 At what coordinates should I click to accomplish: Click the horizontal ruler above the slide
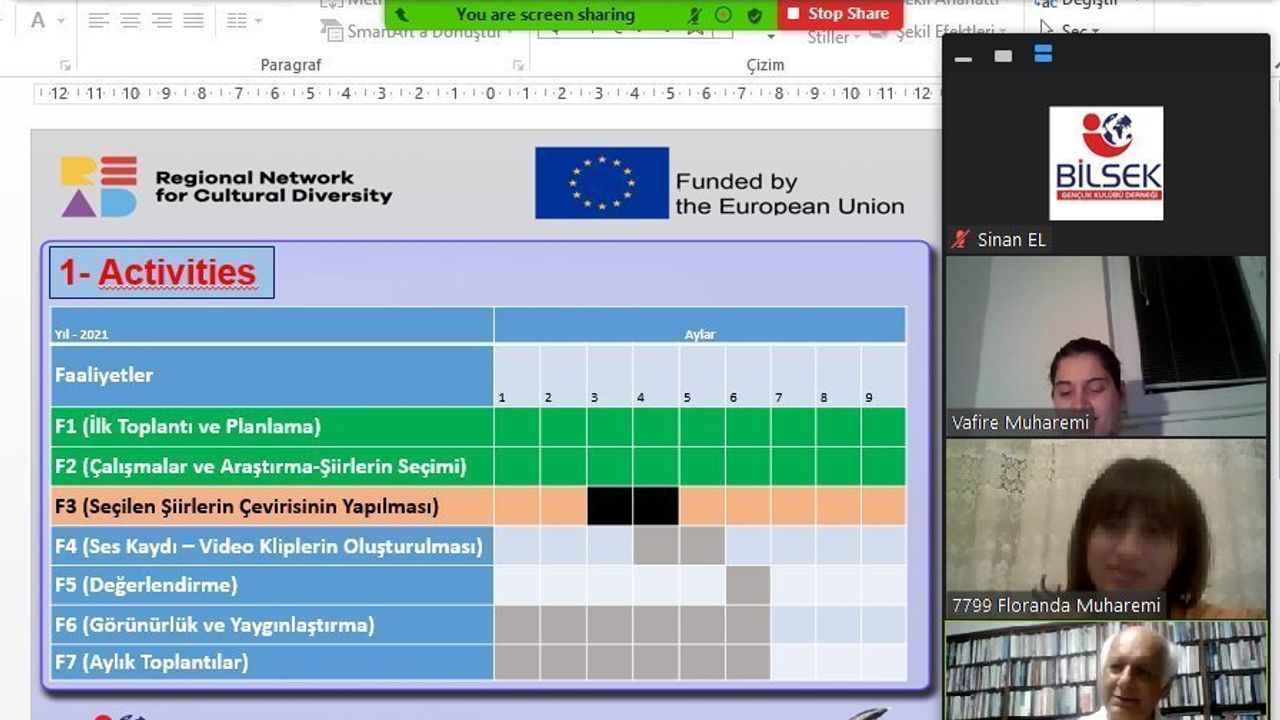pos(487,93)
